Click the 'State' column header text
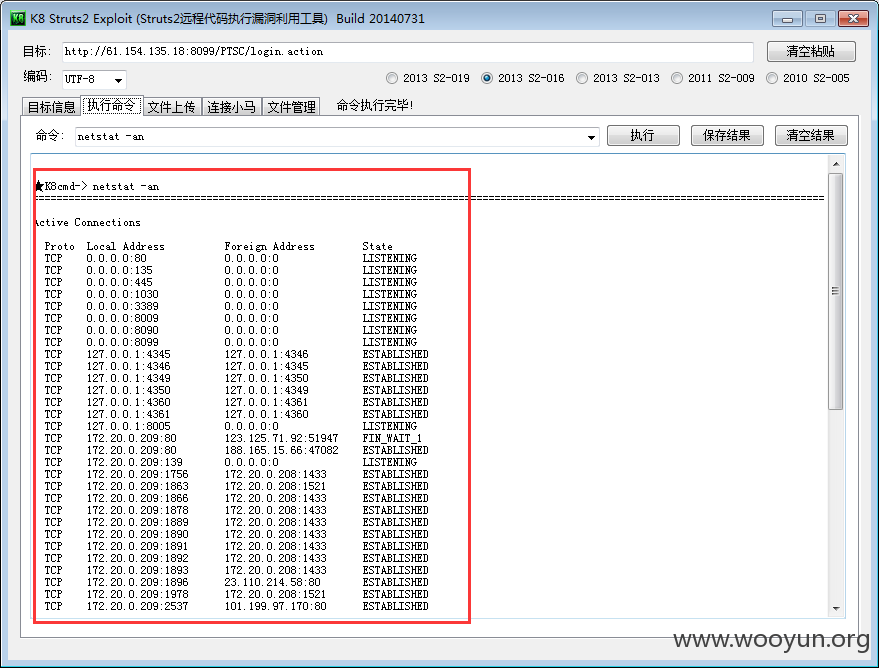 (x=377, y=247)
